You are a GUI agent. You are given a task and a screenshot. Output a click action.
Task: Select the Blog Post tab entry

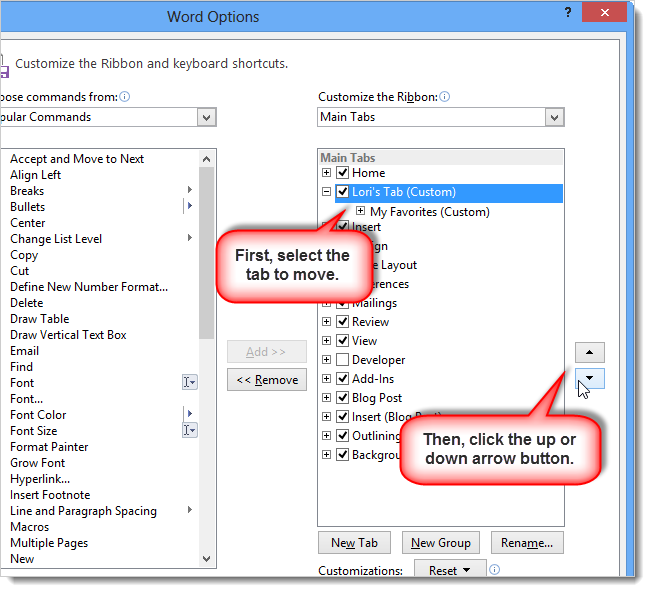pos(377,398)
